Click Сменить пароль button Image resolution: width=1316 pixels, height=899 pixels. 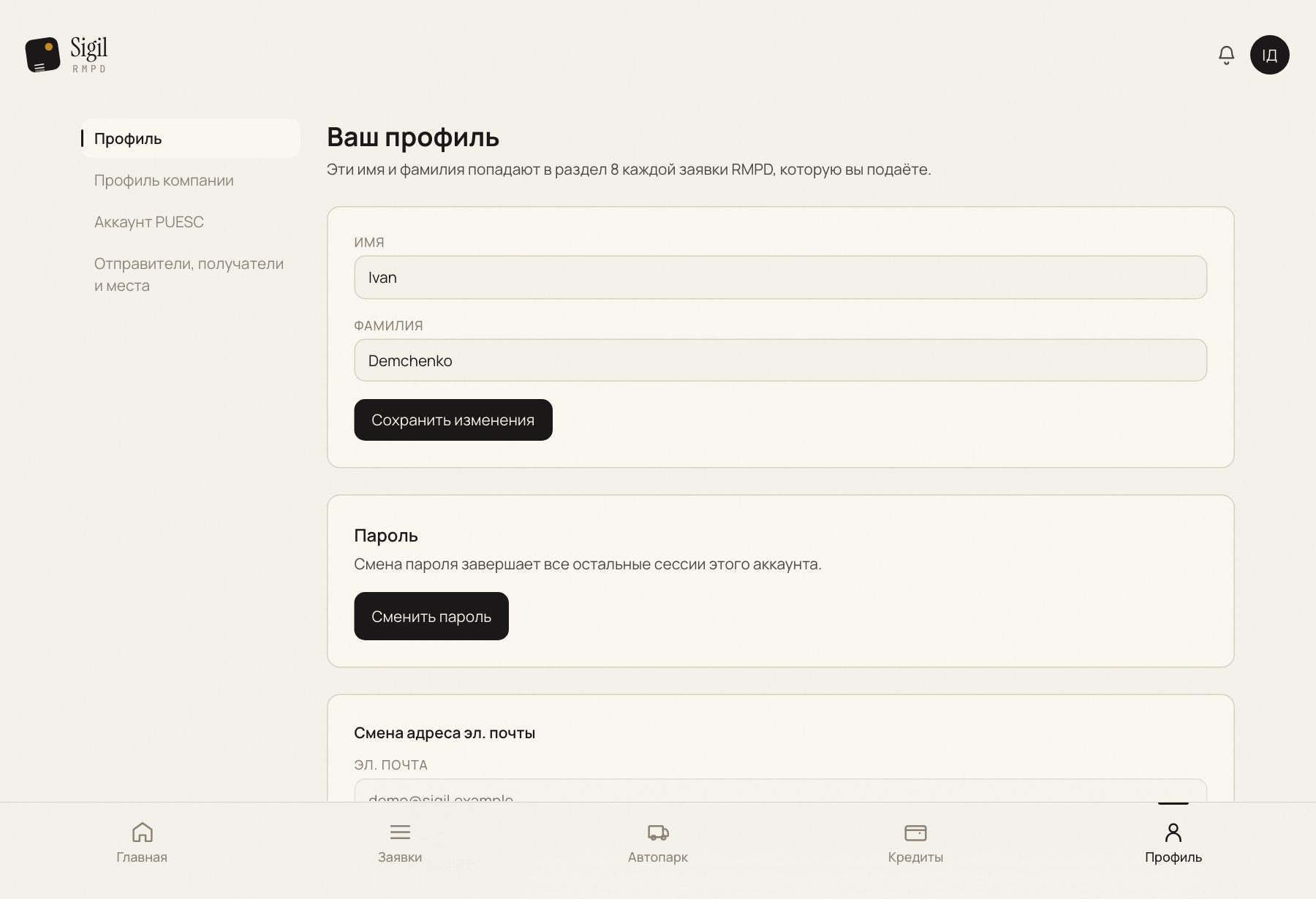click(431, 616)
